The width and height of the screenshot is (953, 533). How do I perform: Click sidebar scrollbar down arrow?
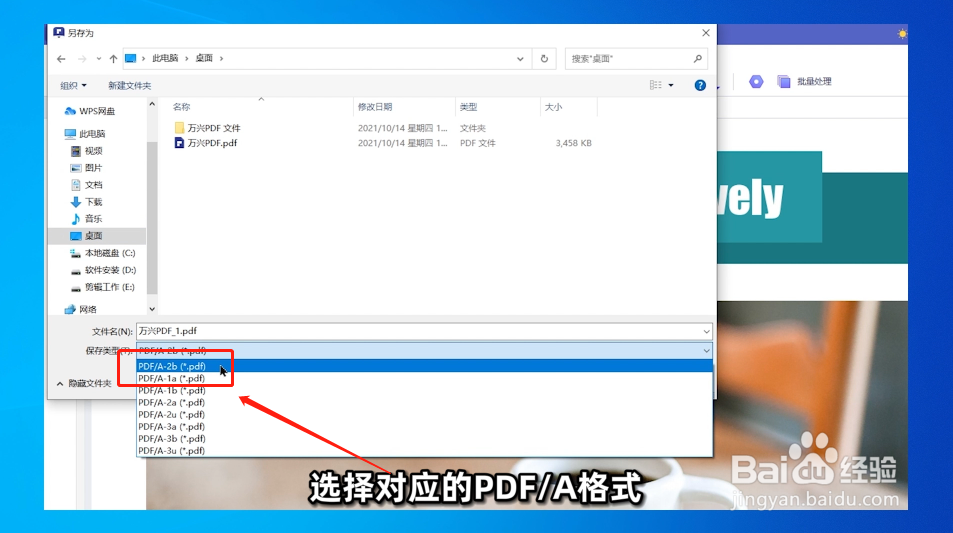click(x=152, y=309)
